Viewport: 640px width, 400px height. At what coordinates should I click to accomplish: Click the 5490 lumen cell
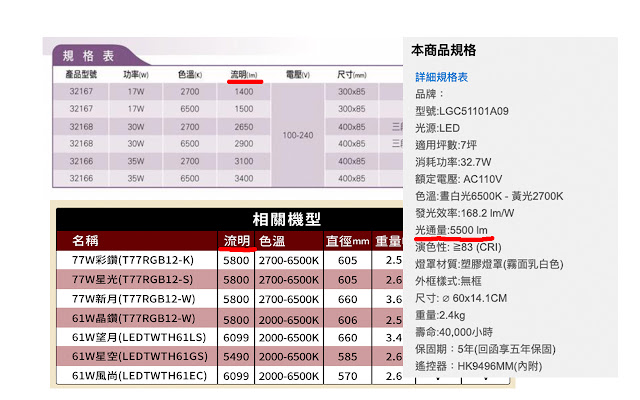point(236,357)
